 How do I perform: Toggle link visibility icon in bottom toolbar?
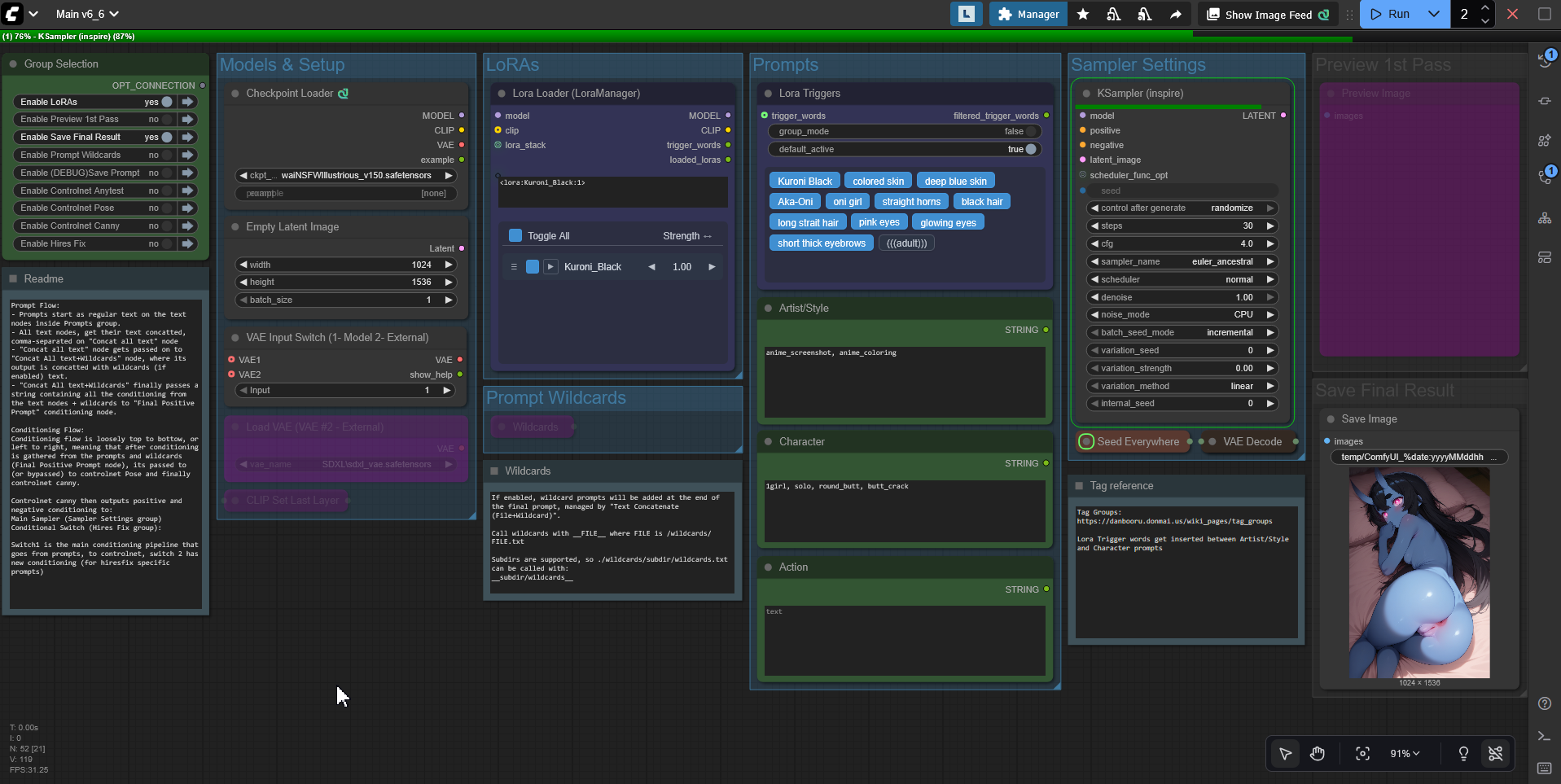pyautogui.click(x=1496, y=754)
